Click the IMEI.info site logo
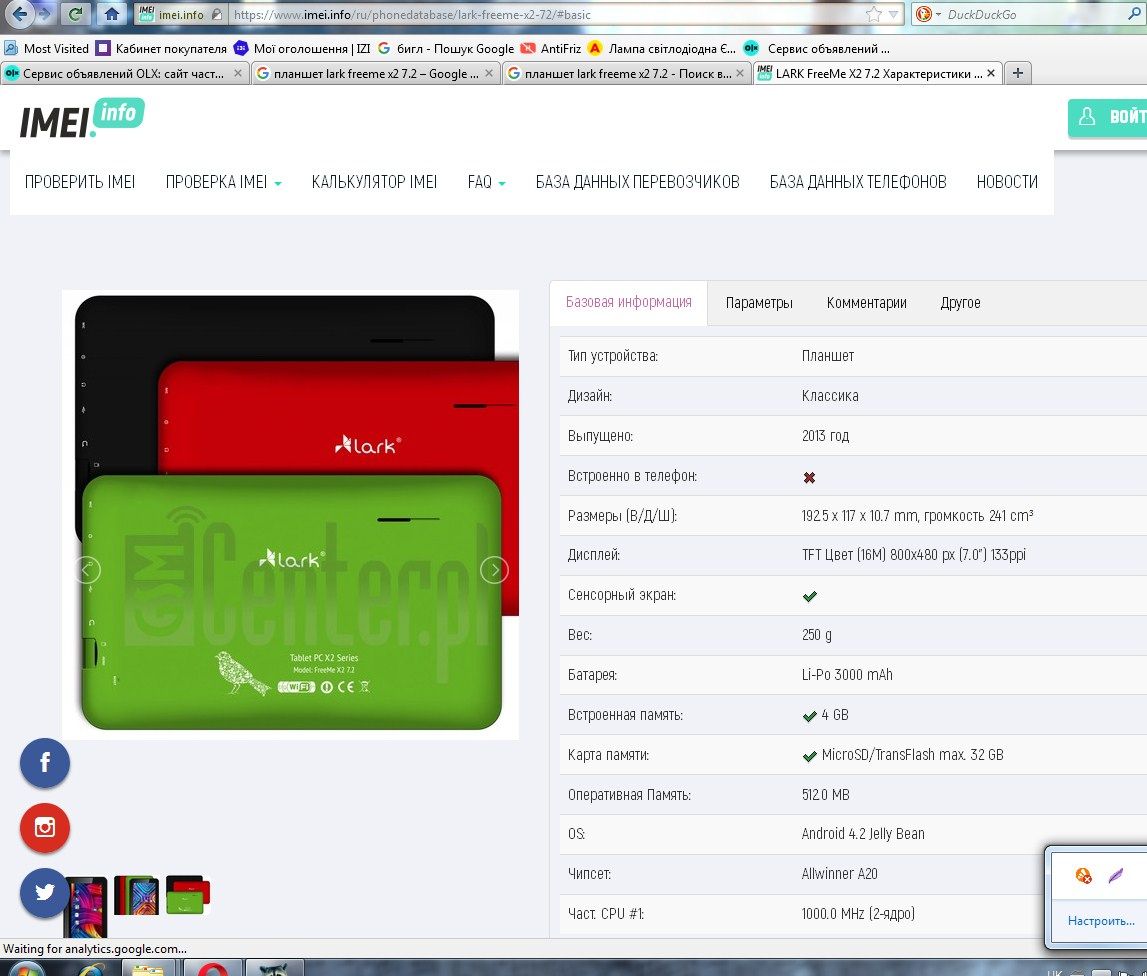This screenshot has height=976, width=1147. click(x=82, y=119)
